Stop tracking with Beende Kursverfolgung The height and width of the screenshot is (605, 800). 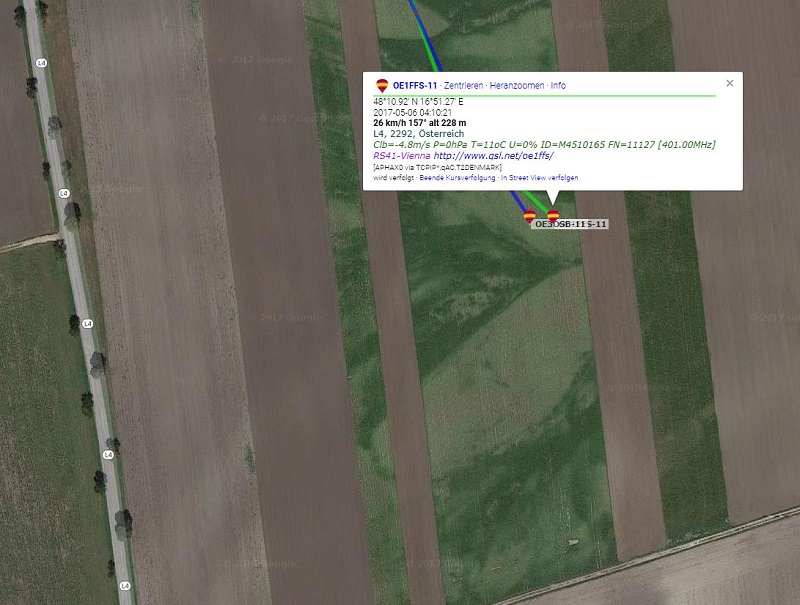457,178
